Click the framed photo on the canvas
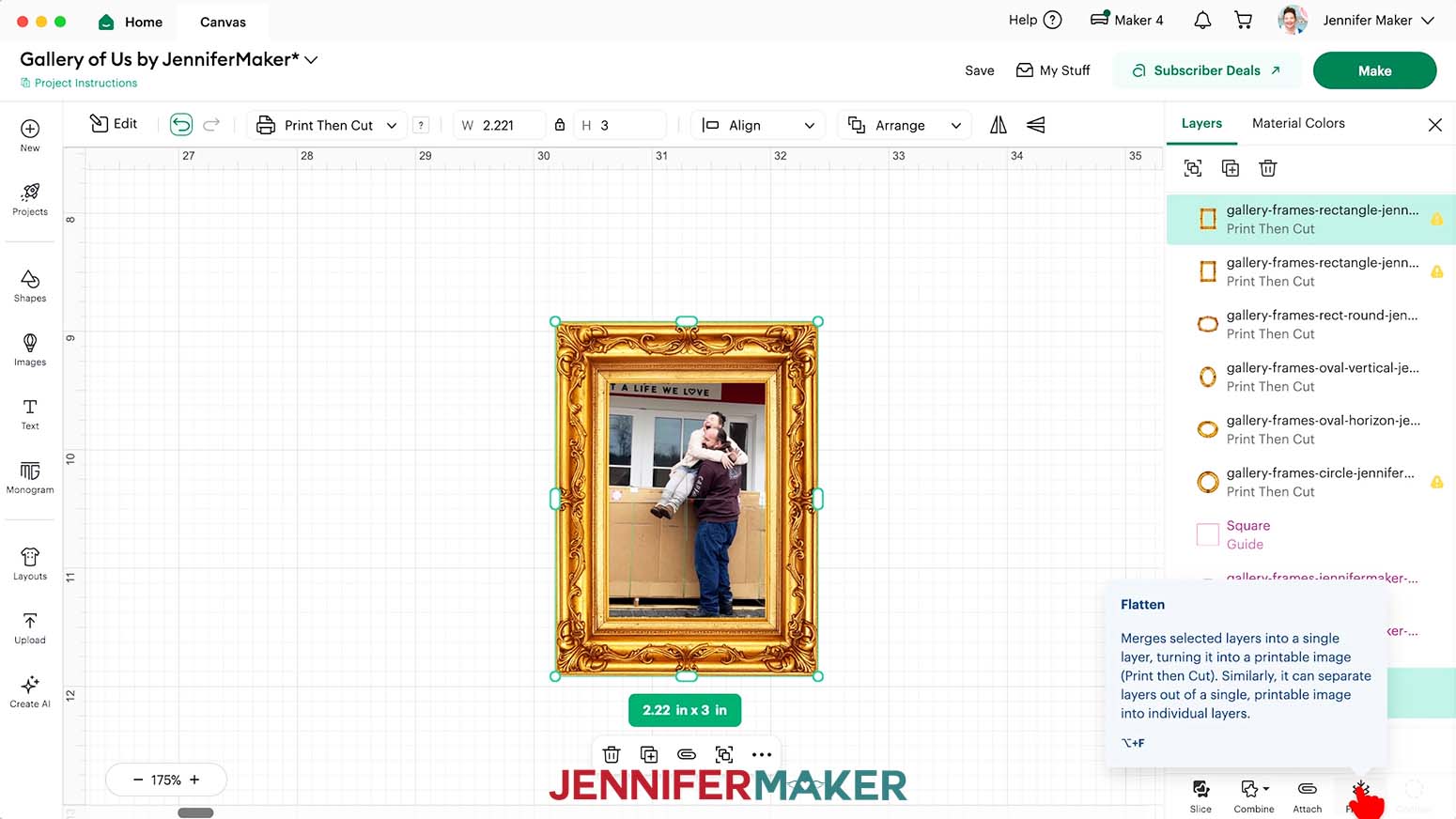 pos(687,499)
